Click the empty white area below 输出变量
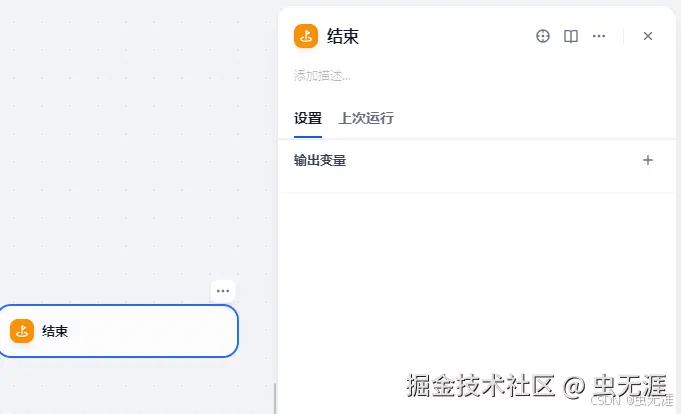This screenshot has width=681, height=414. click(476, 278)
